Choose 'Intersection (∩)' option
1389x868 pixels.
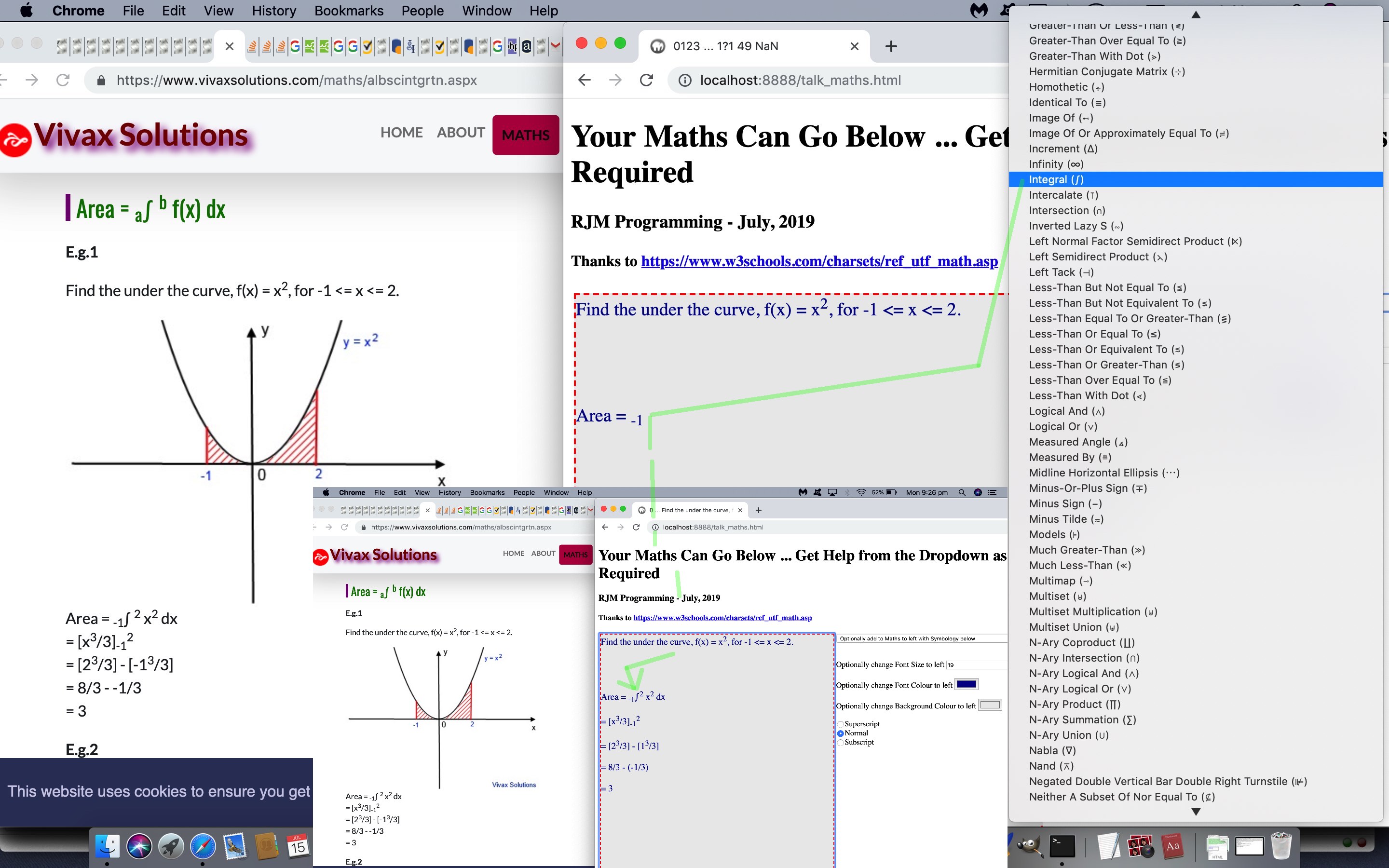tap(1196, 211)
